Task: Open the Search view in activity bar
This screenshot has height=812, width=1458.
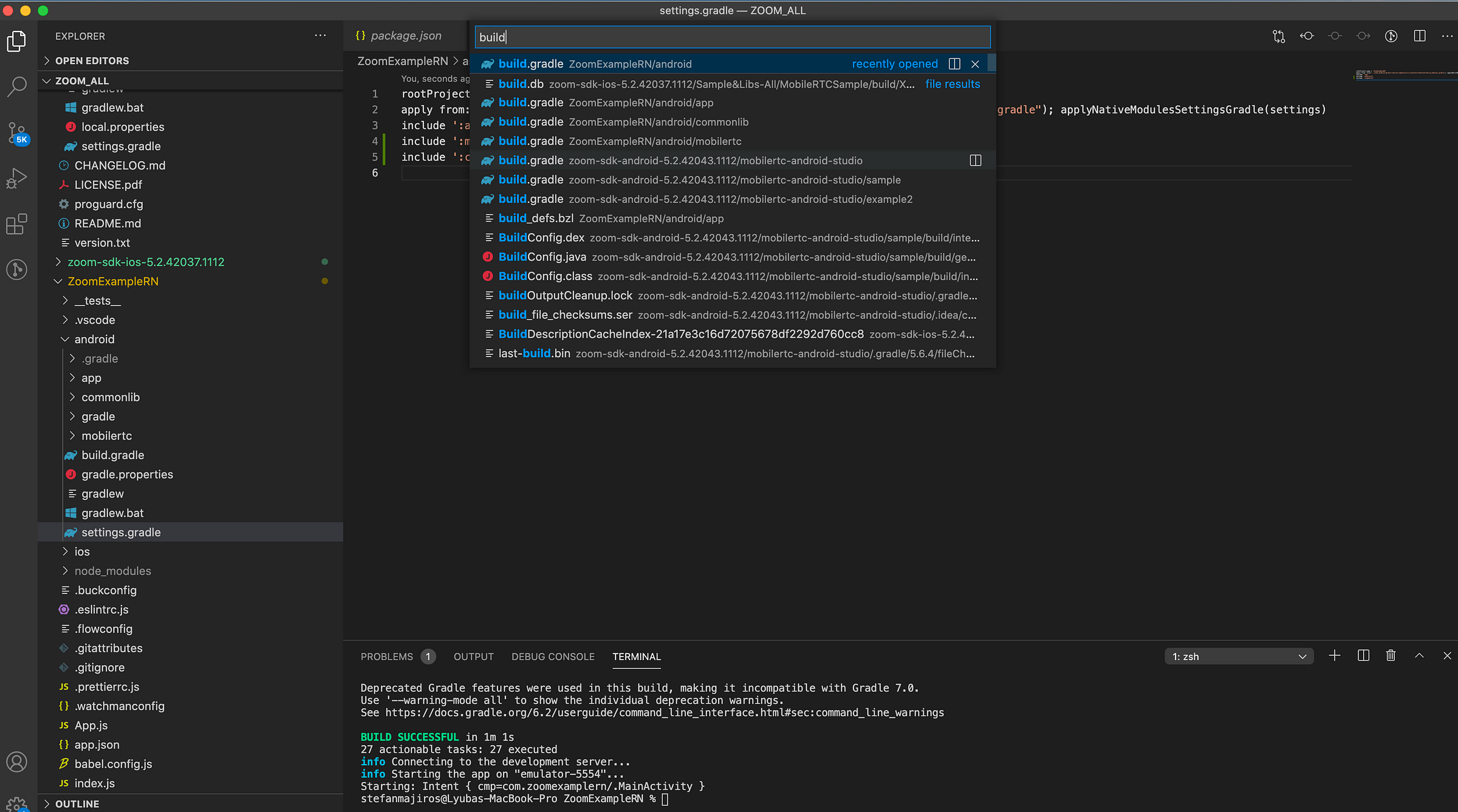Action: (x=16, y=86)
